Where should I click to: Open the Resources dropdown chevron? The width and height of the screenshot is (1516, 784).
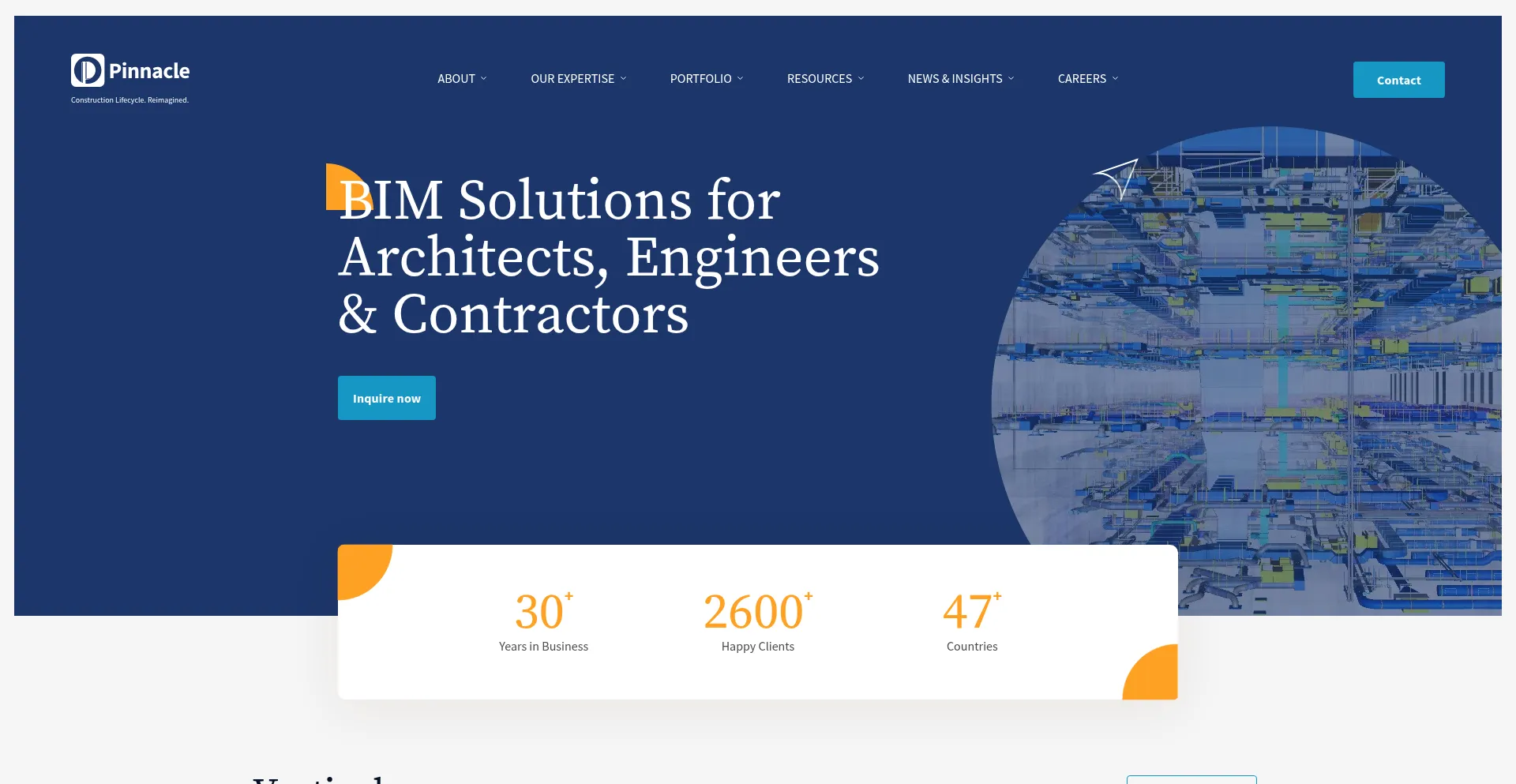point(861,79)
